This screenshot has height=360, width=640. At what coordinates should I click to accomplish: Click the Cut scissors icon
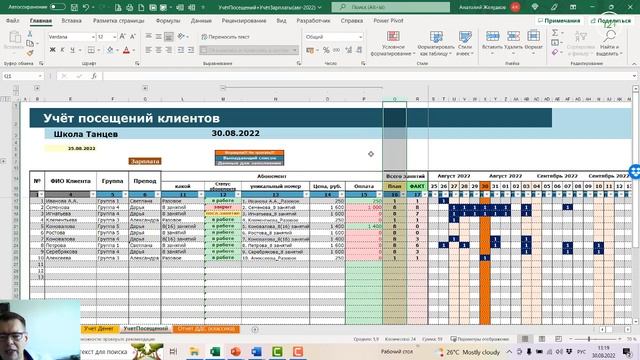click(x=30, y=34)
